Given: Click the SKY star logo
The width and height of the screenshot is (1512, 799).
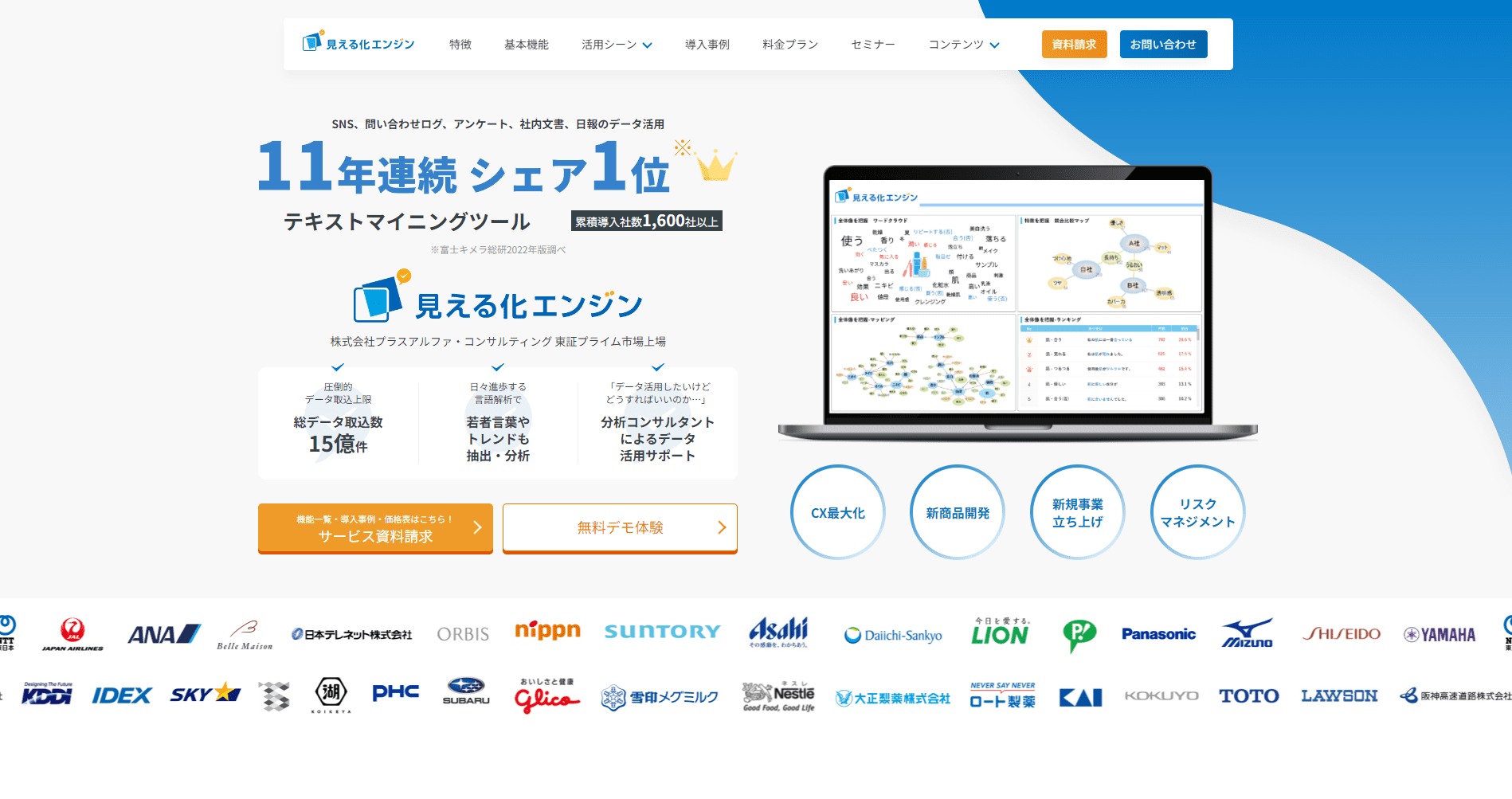Looking at the screenshot, I should (206, 693).
